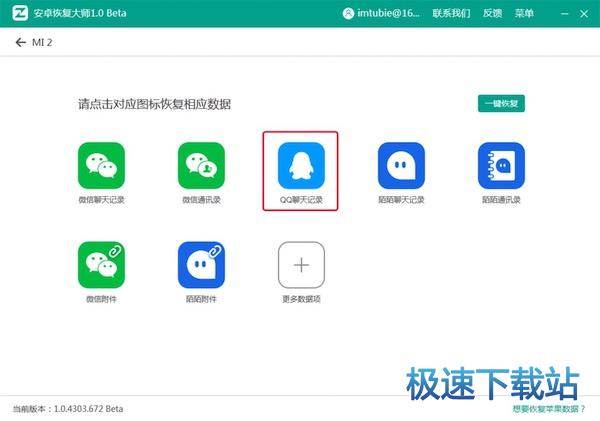Click the one-key restore (一键恢复) button

coord(501,103)
